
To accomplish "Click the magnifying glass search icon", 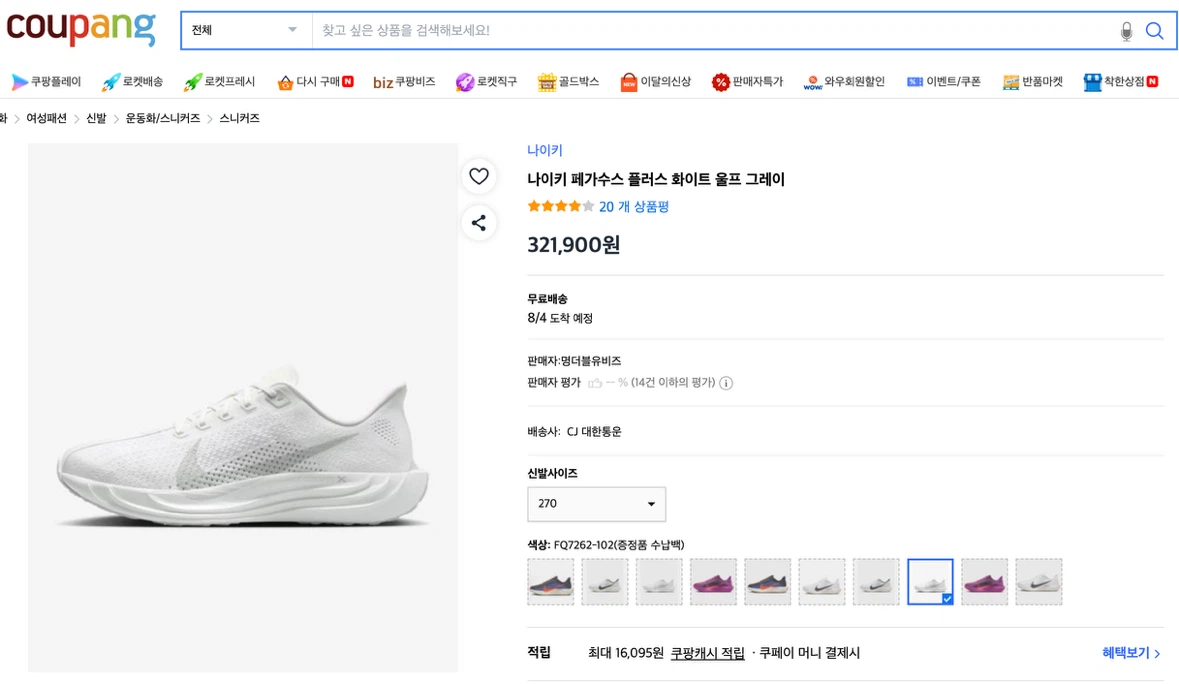I will [1154, 31].
